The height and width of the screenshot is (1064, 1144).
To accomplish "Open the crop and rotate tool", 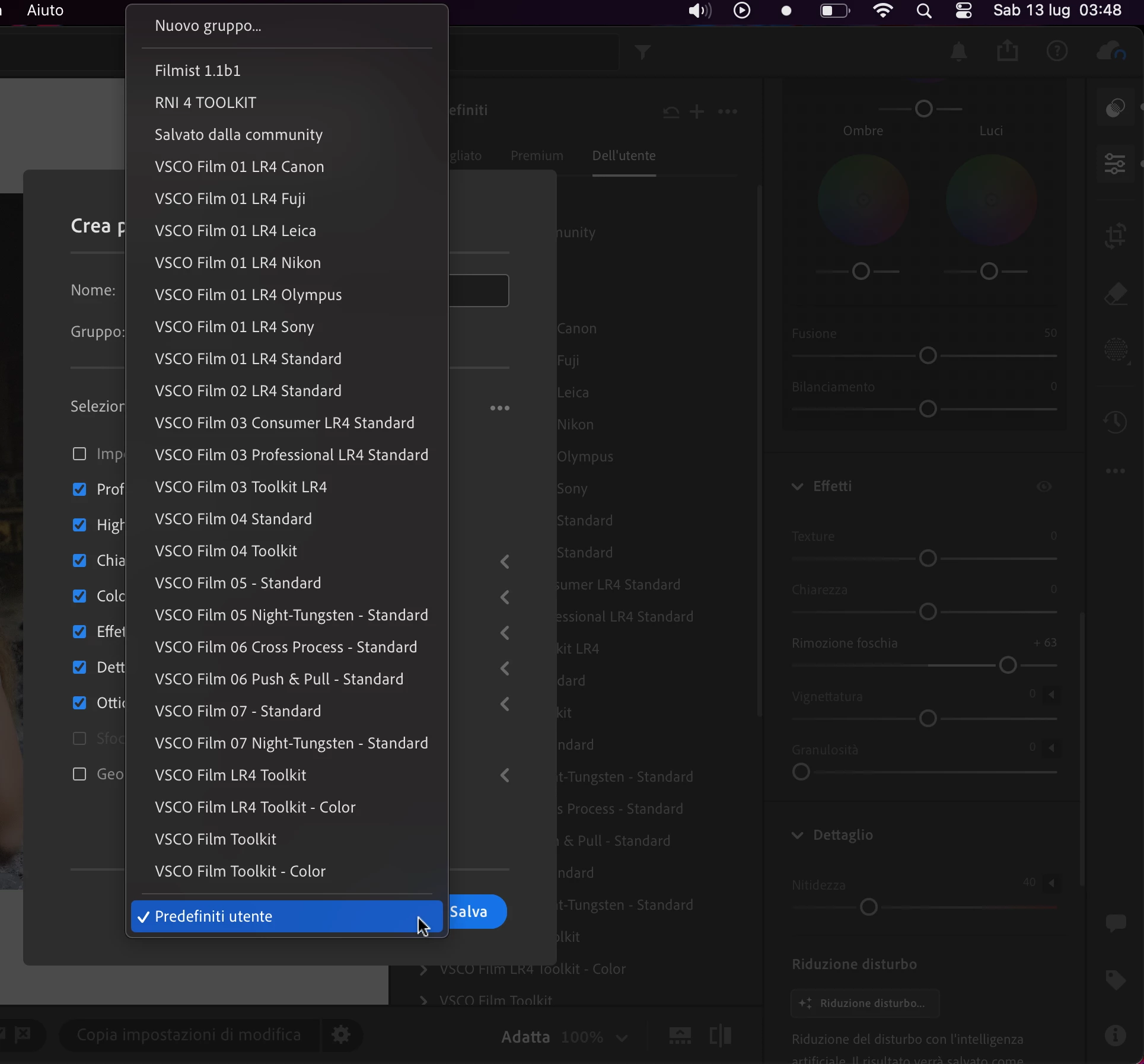I will point(1116,236).
